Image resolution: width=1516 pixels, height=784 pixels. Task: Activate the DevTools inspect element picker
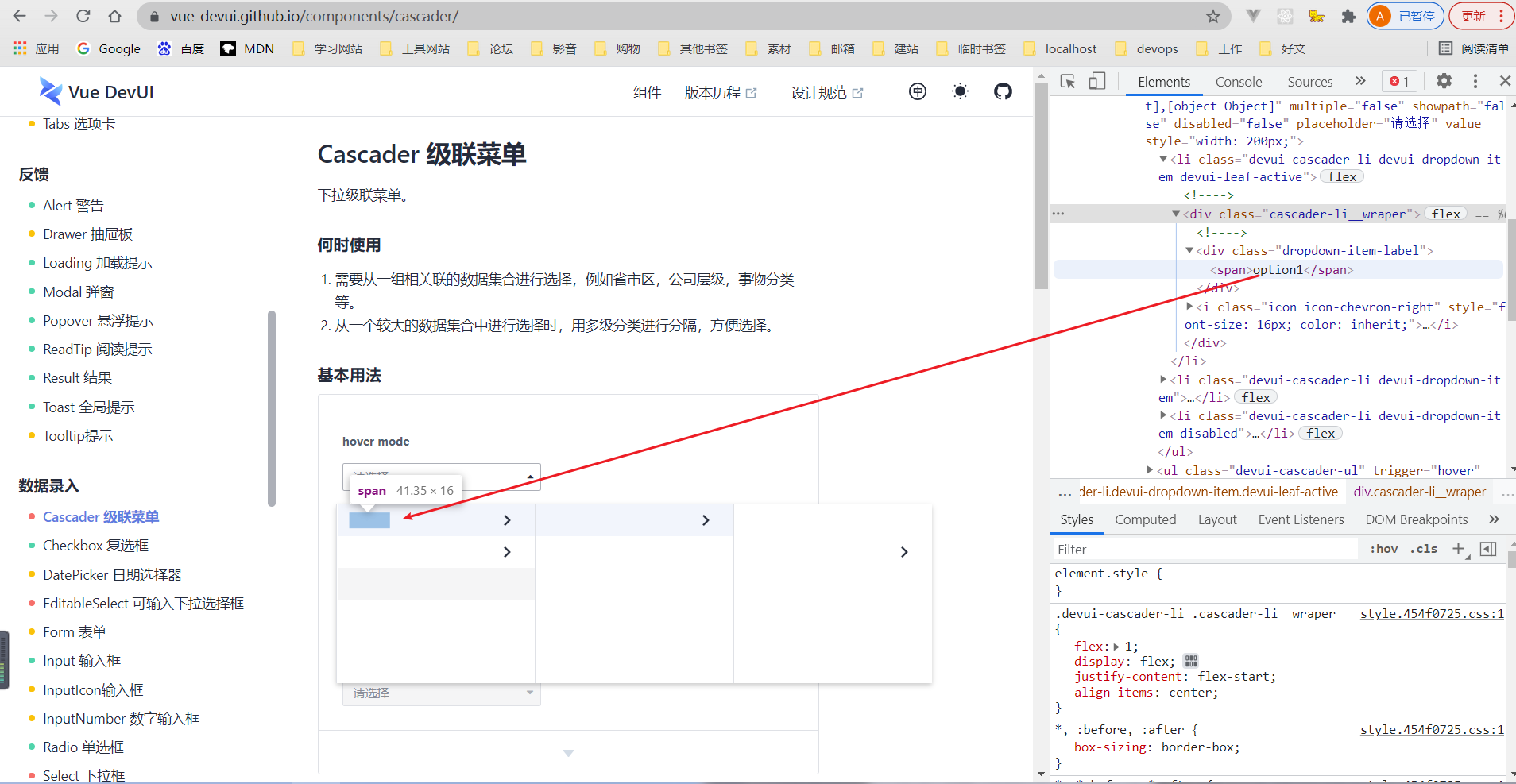pyautogui.click(x=1068, y=82)
